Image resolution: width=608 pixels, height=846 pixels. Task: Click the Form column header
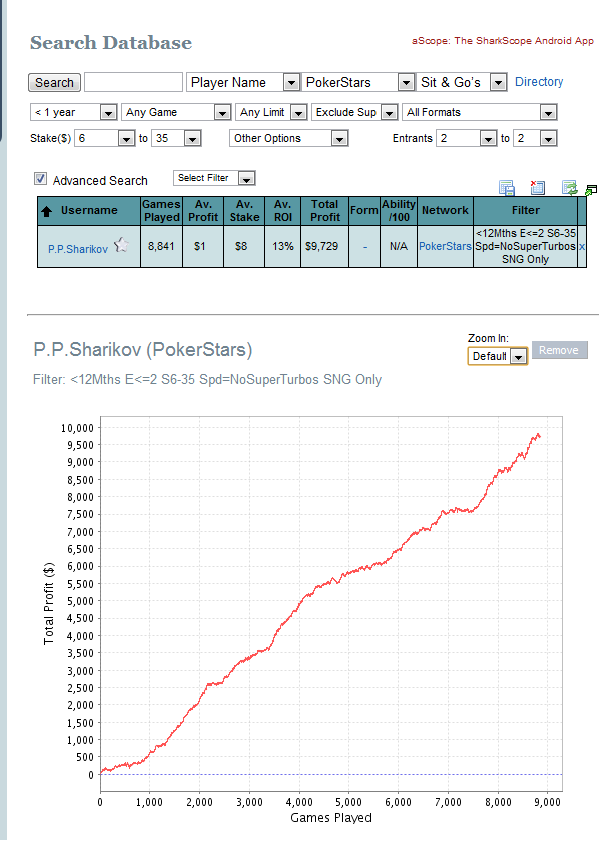click(x=364, y=210)
